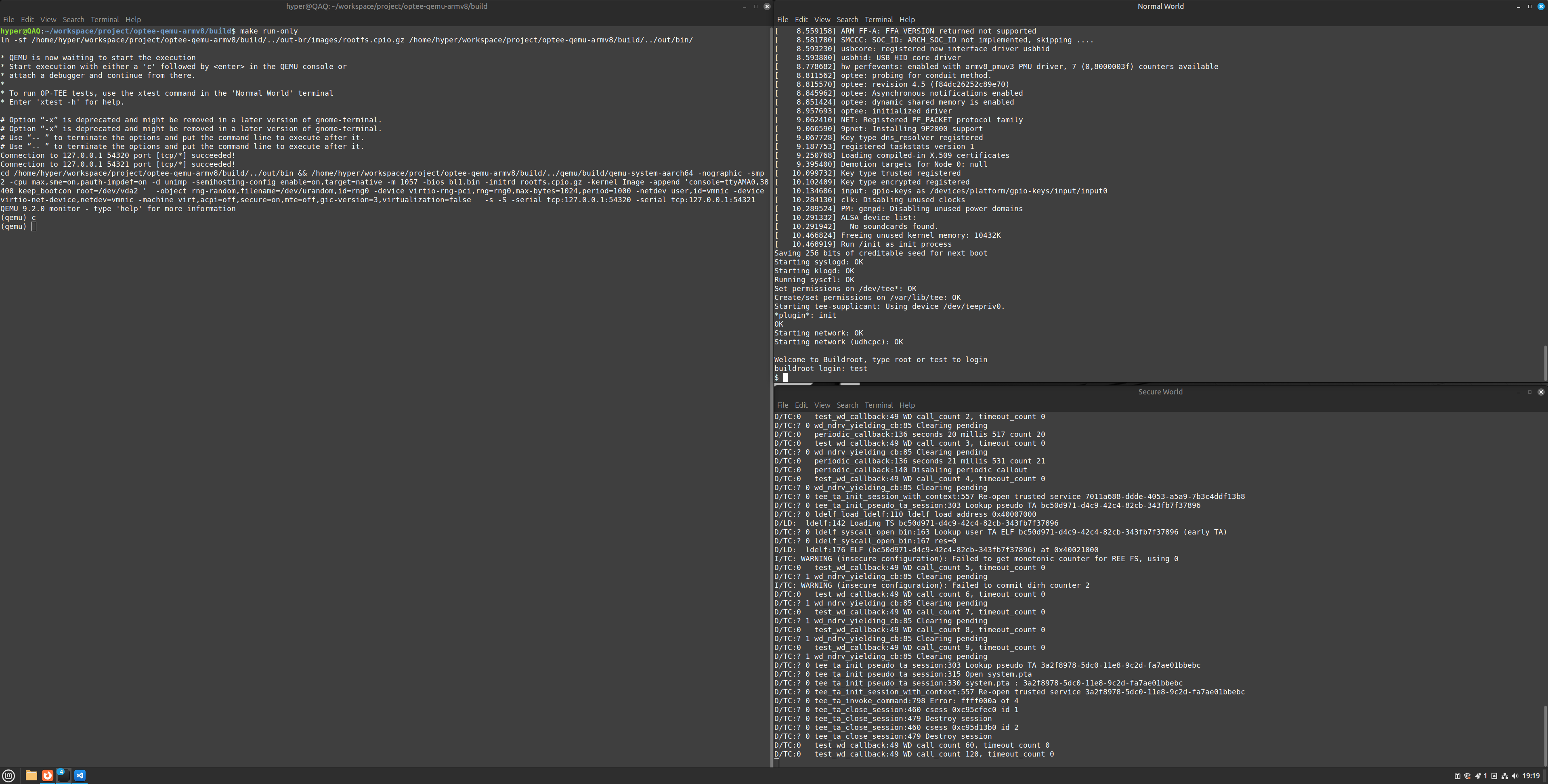
Task: Open the View menu in Normal World window
Action: point(822,19)
